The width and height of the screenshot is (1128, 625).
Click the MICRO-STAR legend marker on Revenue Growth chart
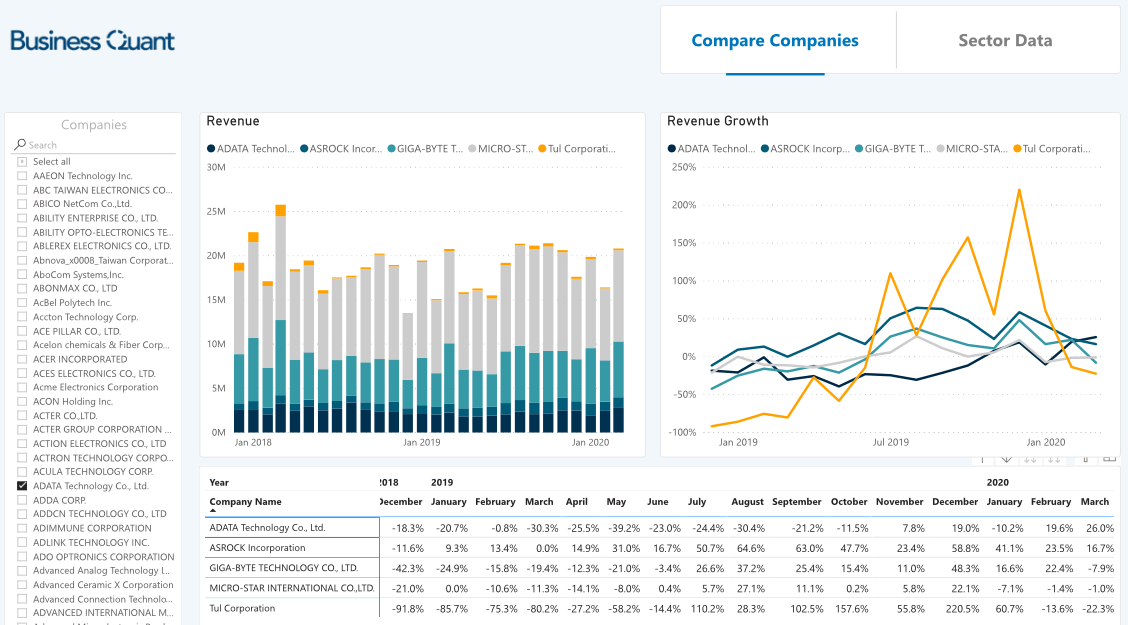[940, 148]
